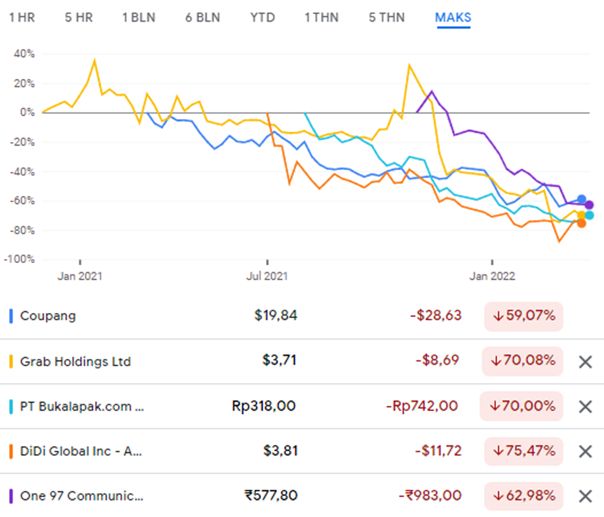Image resolution: width=604 pixels, height=517 pixels.
Task: Click One 97's 62,98% change badge
Action: click(x=524, y=495)
